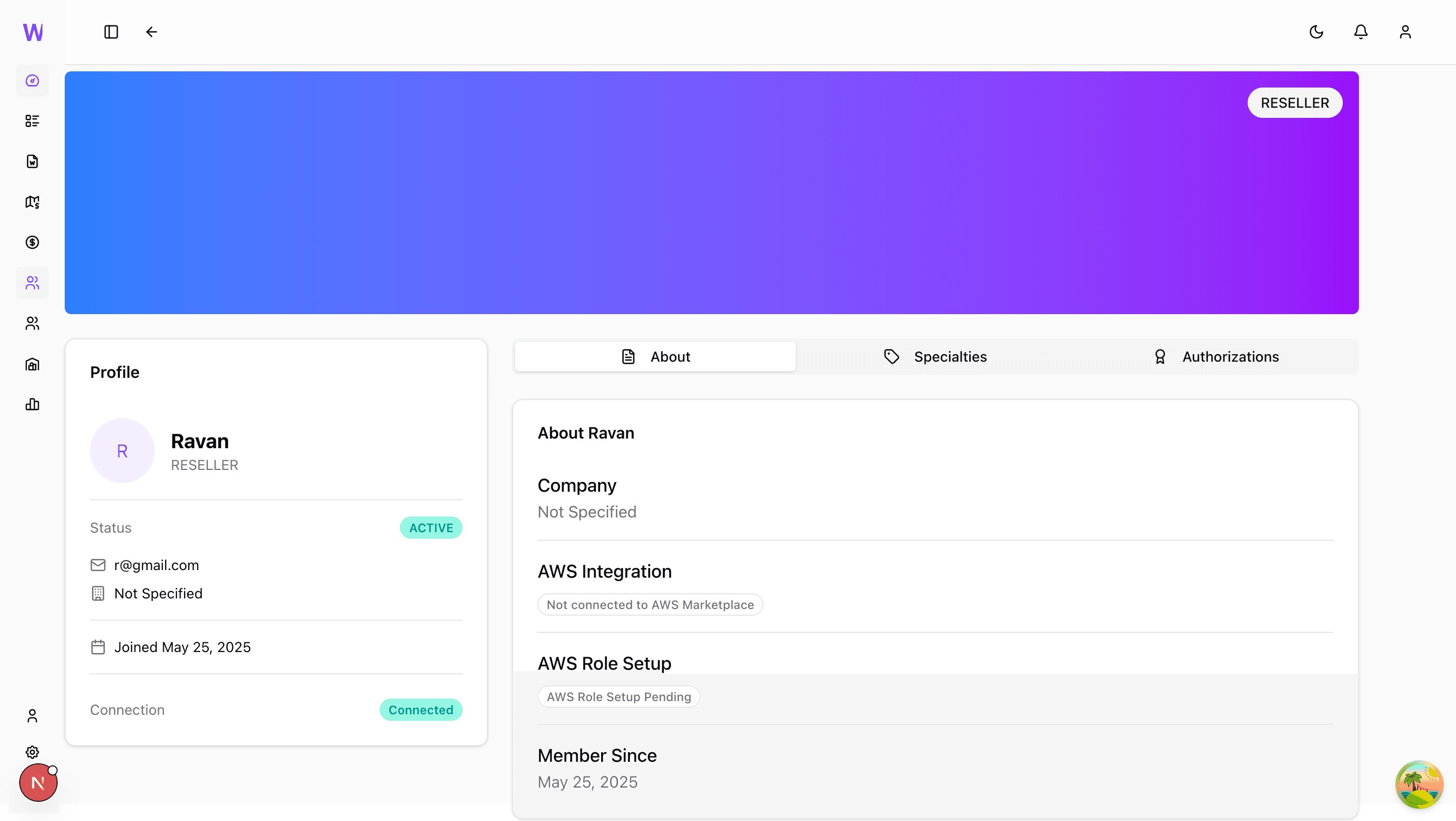The height and width of the screenshot is (821, 1456).
Task: Click the ACTIVE status badge
Action: pos(431,528)
